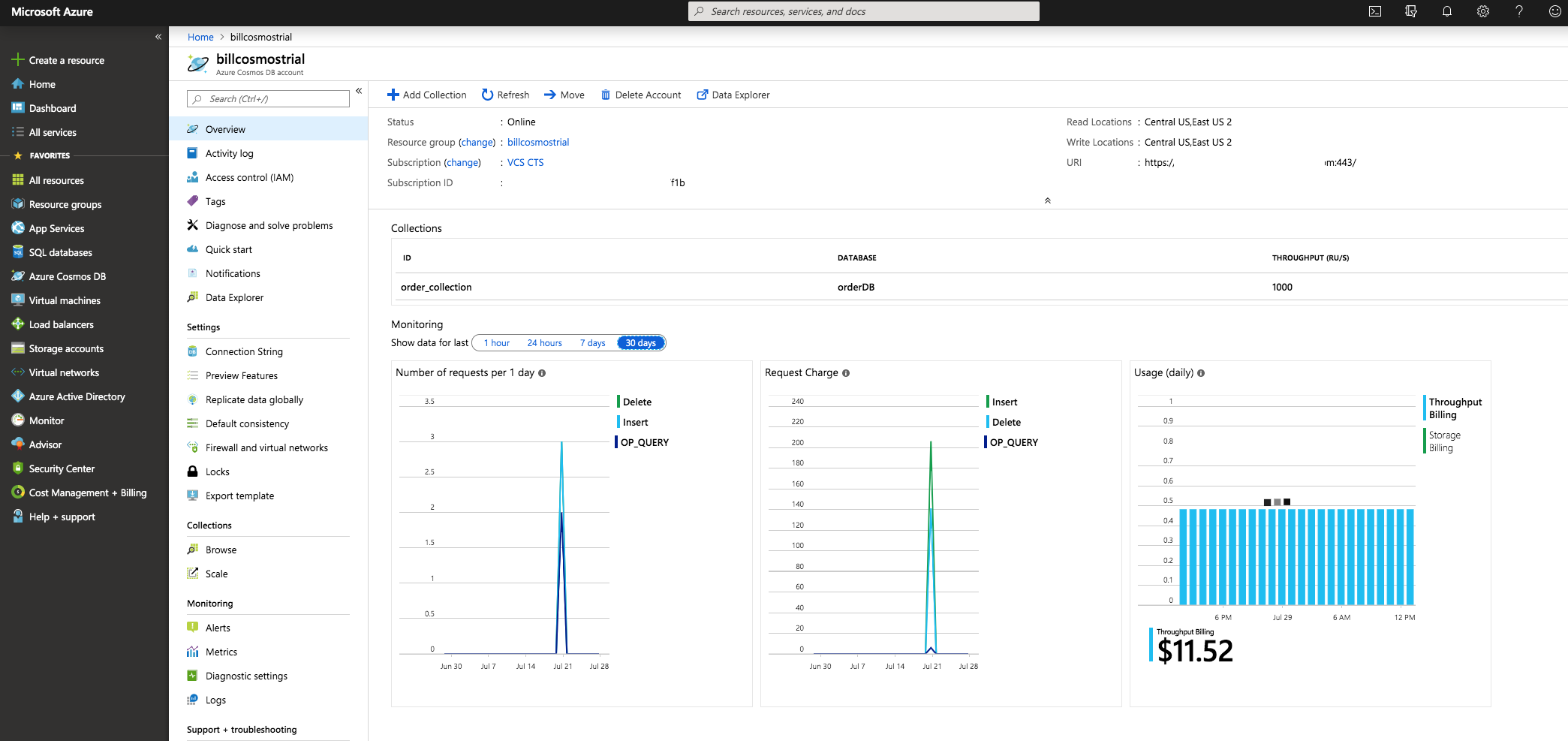The width and height of the screenshot is (1568, 741).
Task: Open help question mark icon
Action: (1518, 11)
